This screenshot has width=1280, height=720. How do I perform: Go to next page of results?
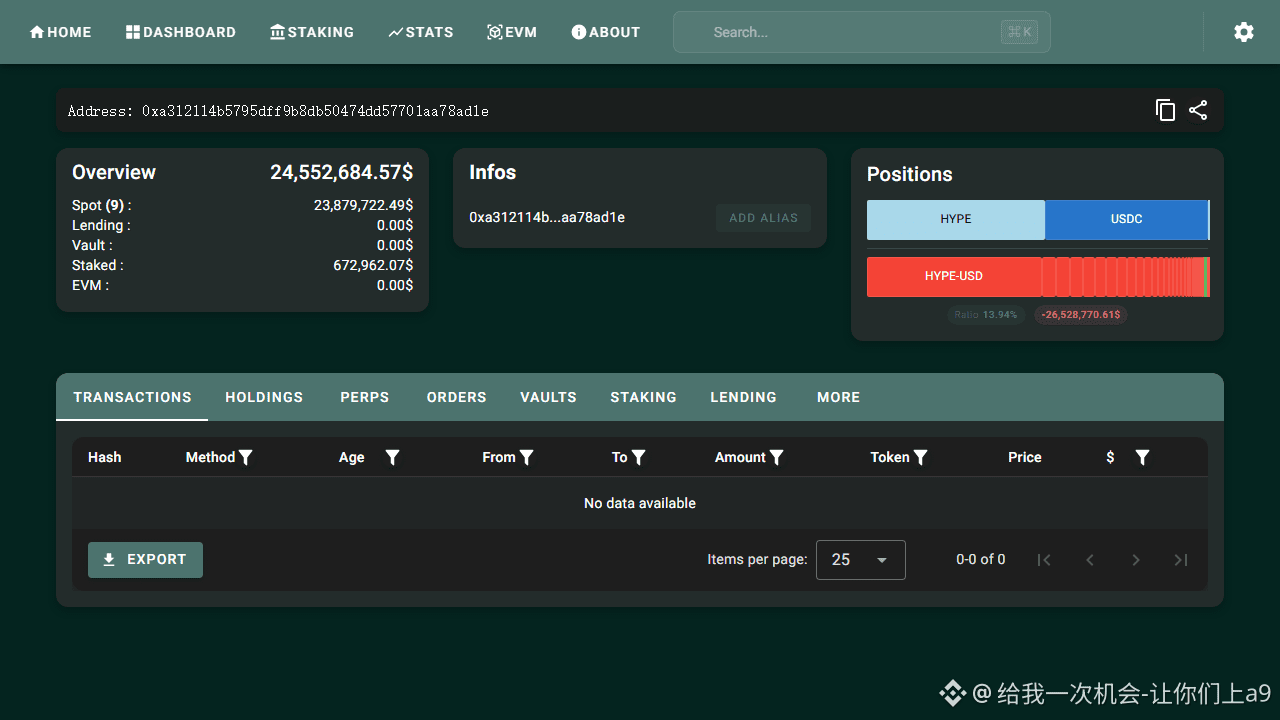[x=1136, y=560]
